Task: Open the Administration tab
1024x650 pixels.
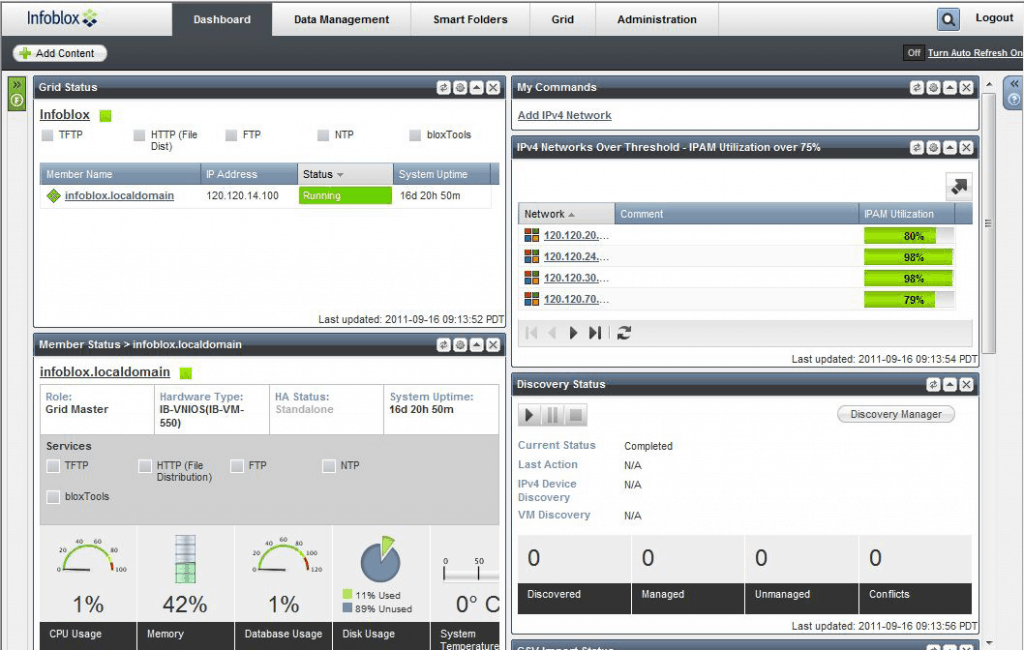Action: 657,18
